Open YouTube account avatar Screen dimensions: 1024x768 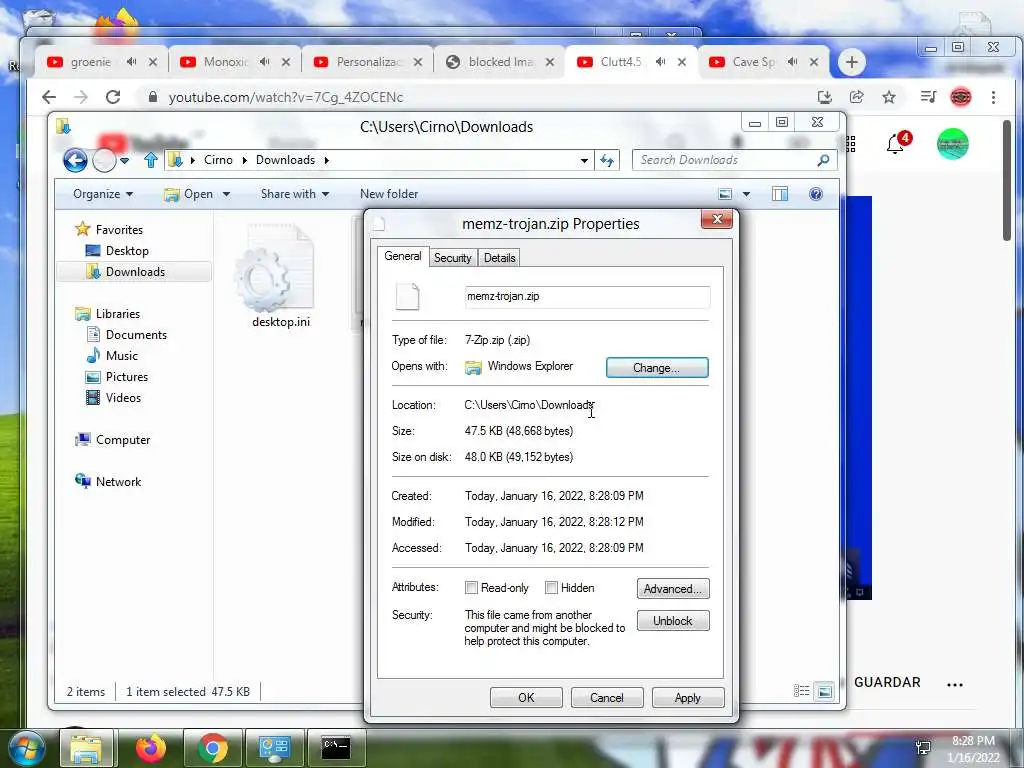[x=953, y=144]
